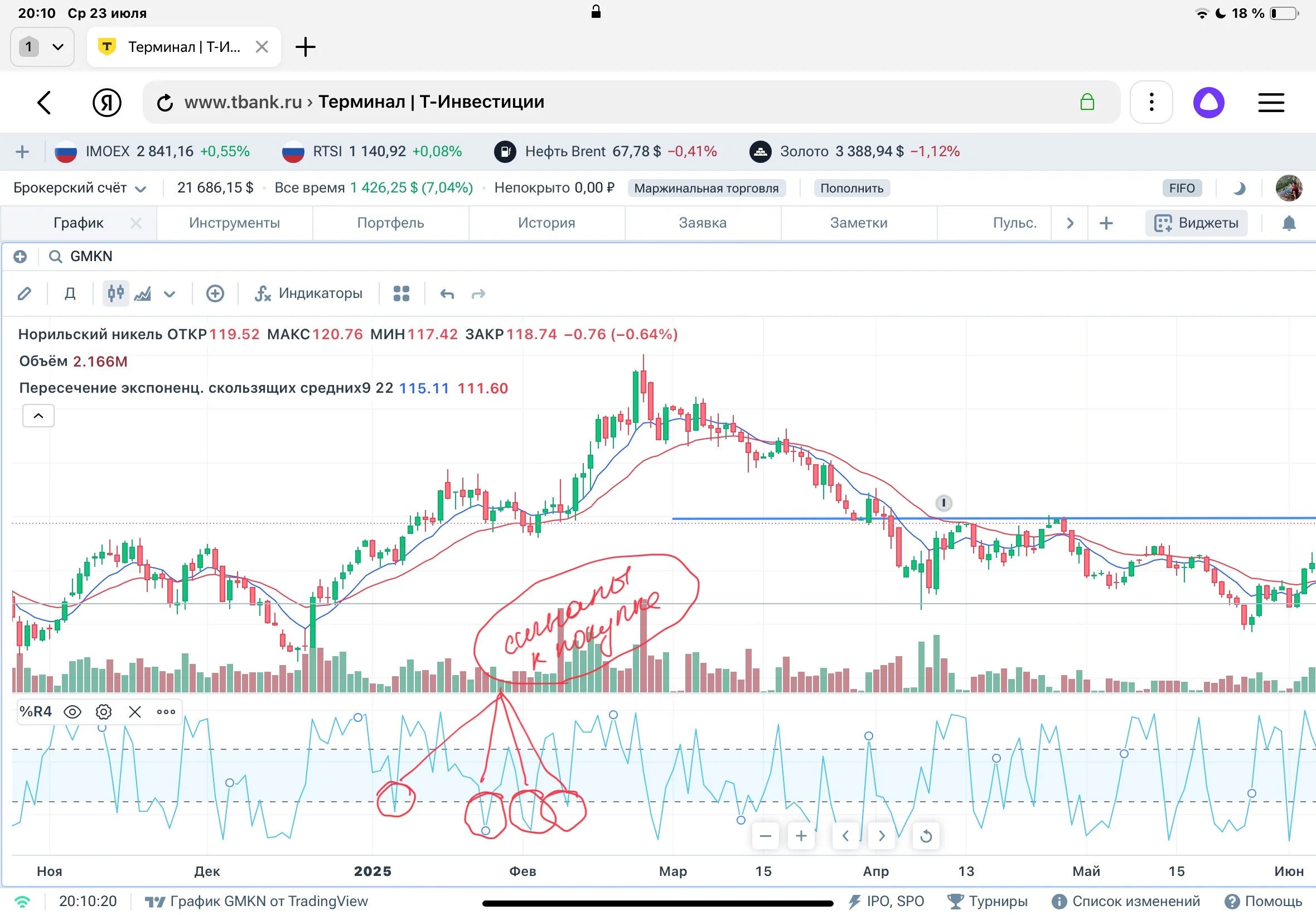Expand the Брокерский счёт dropdown

80,188
